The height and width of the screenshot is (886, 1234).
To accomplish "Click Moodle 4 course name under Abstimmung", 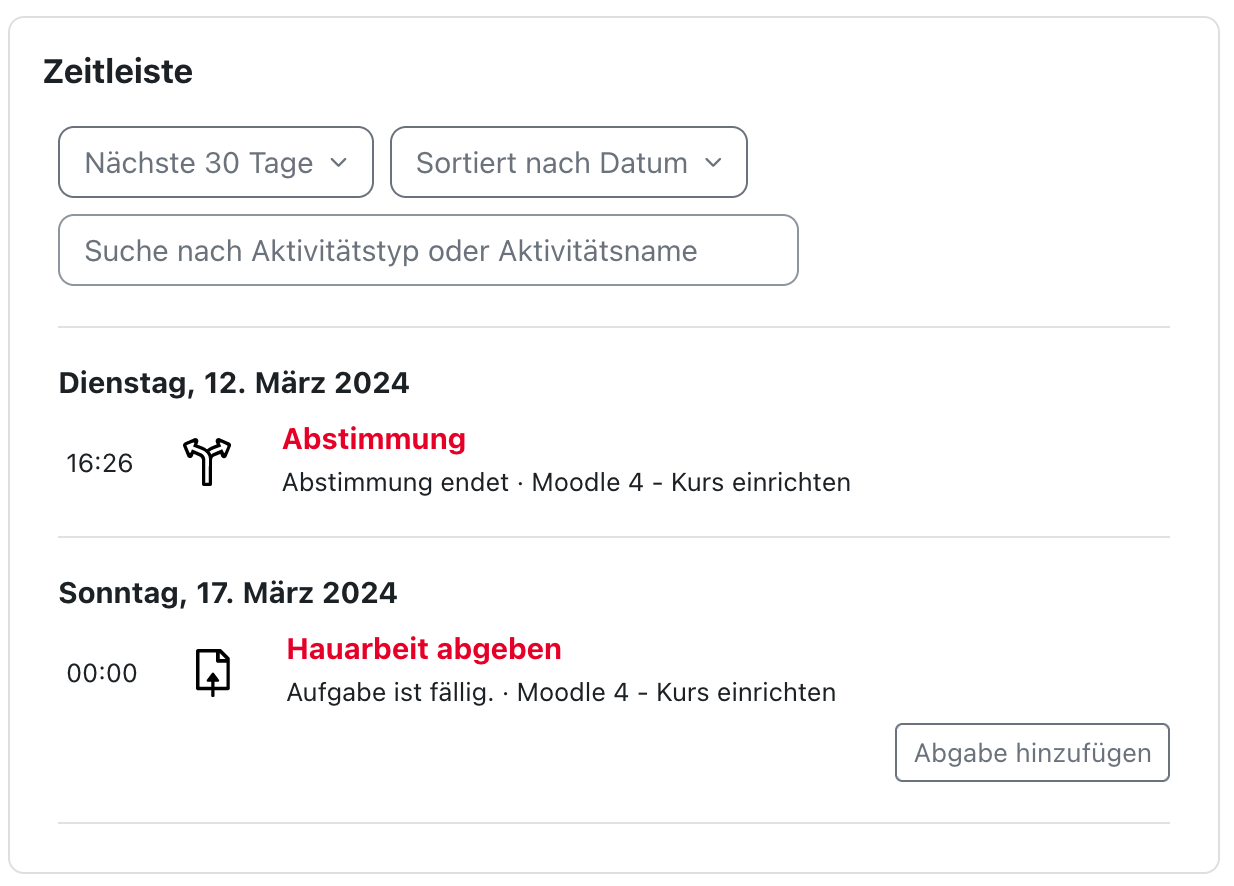I will [691, 483].
